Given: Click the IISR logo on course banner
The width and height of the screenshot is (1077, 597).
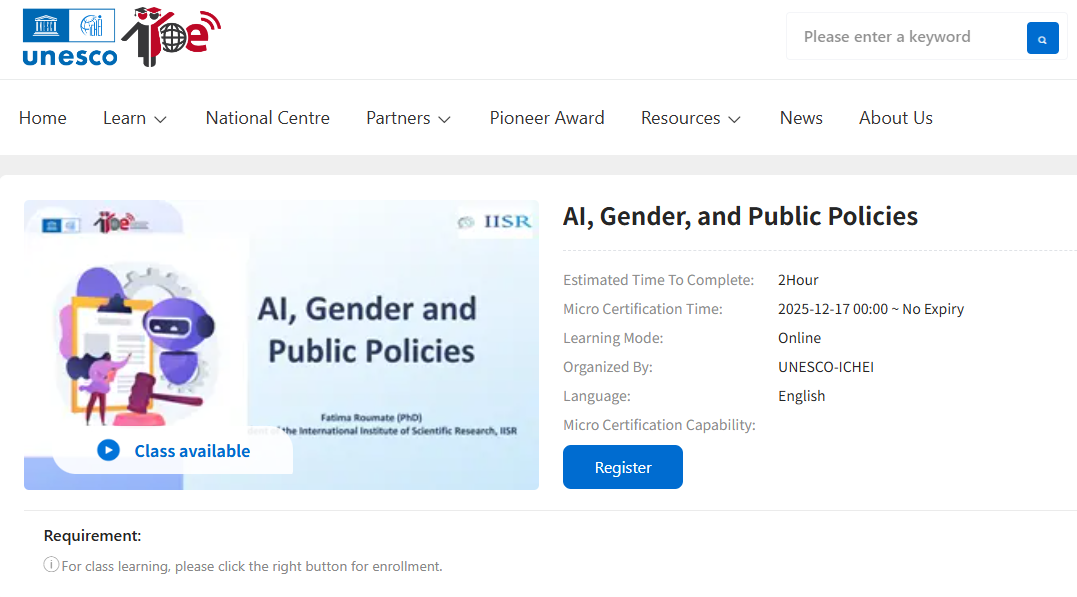Looking at the screenshot, I should pyautogui.click(x=495, y=222).
